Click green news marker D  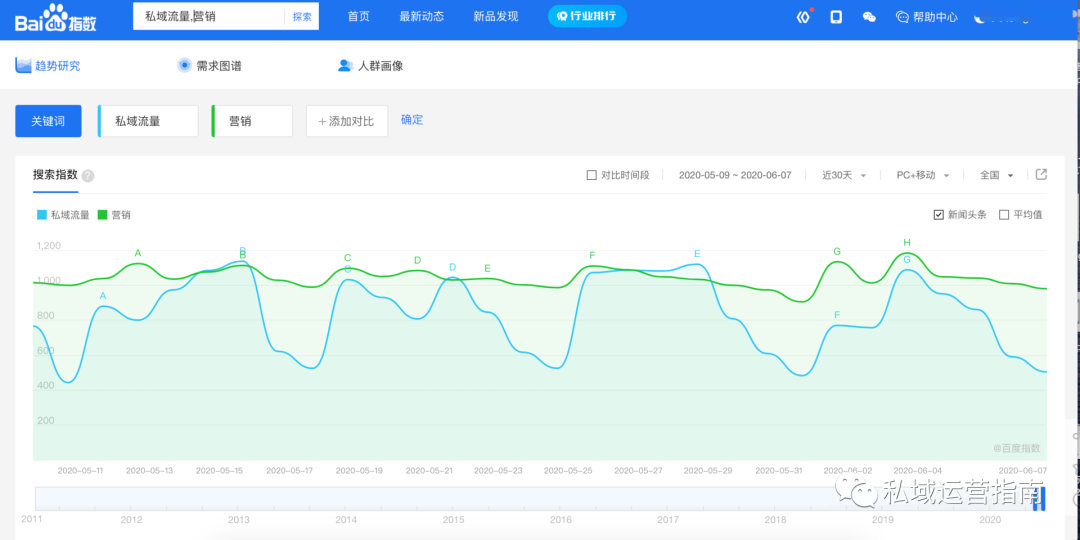(x=417, y=260)
